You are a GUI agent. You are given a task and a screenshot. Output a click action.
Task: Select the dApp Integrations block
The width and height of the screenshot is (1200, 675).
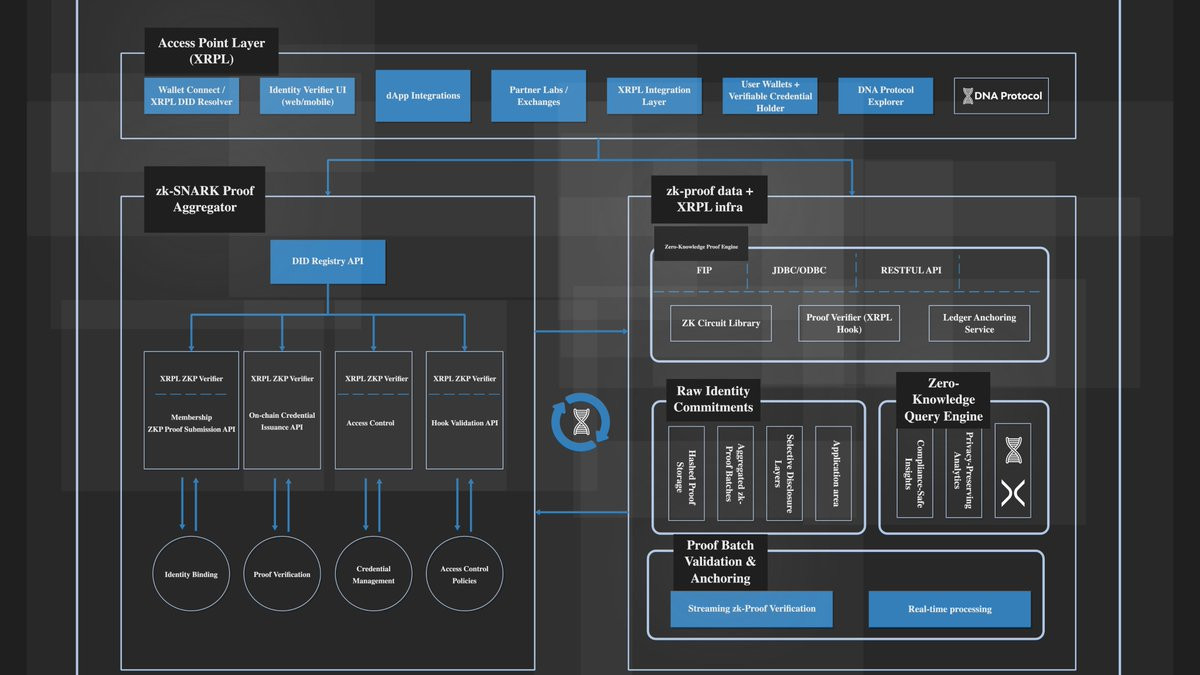[423, 95]
